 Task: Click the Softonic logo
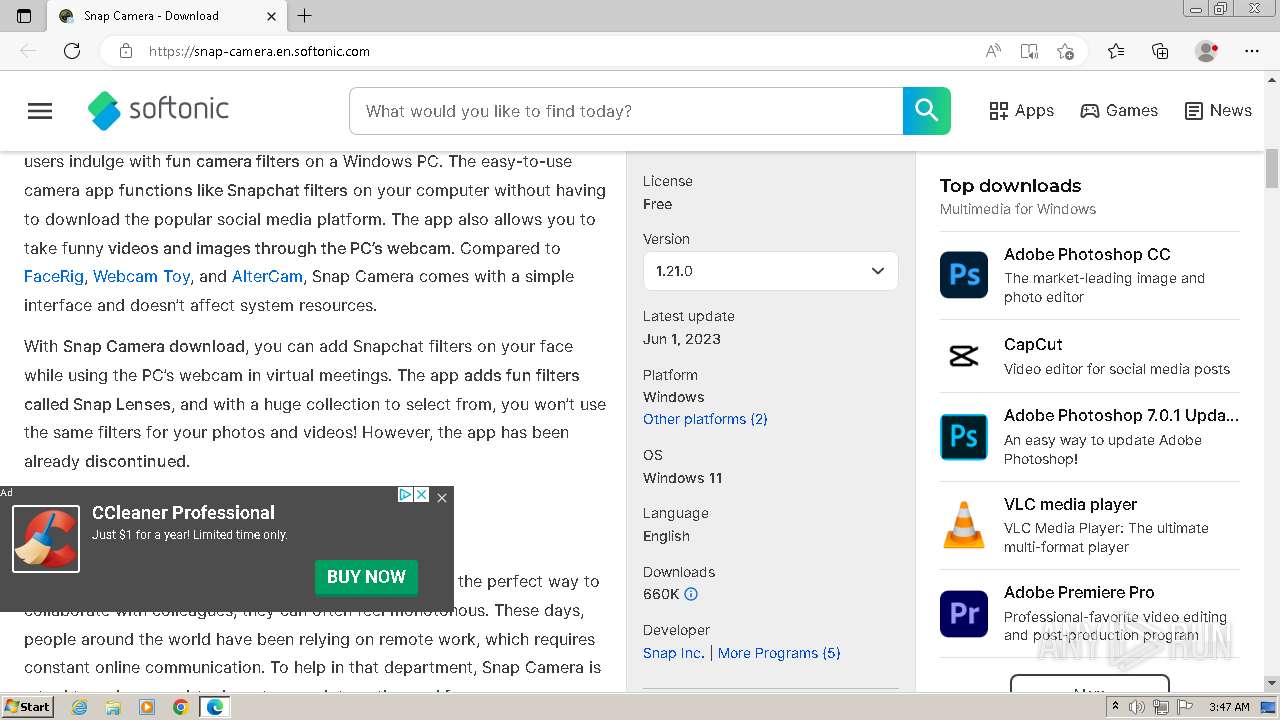tap(158, 110)
